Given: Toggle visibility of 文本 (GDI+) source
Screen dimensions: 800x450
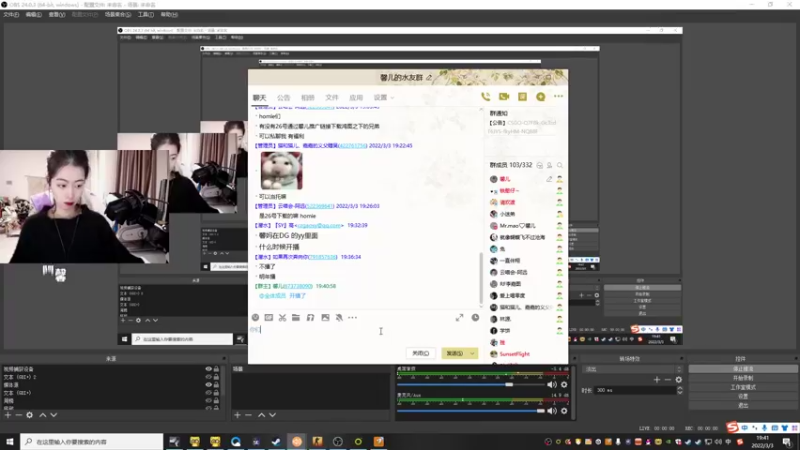Looking at the screenshot, I should coord(208,392).
